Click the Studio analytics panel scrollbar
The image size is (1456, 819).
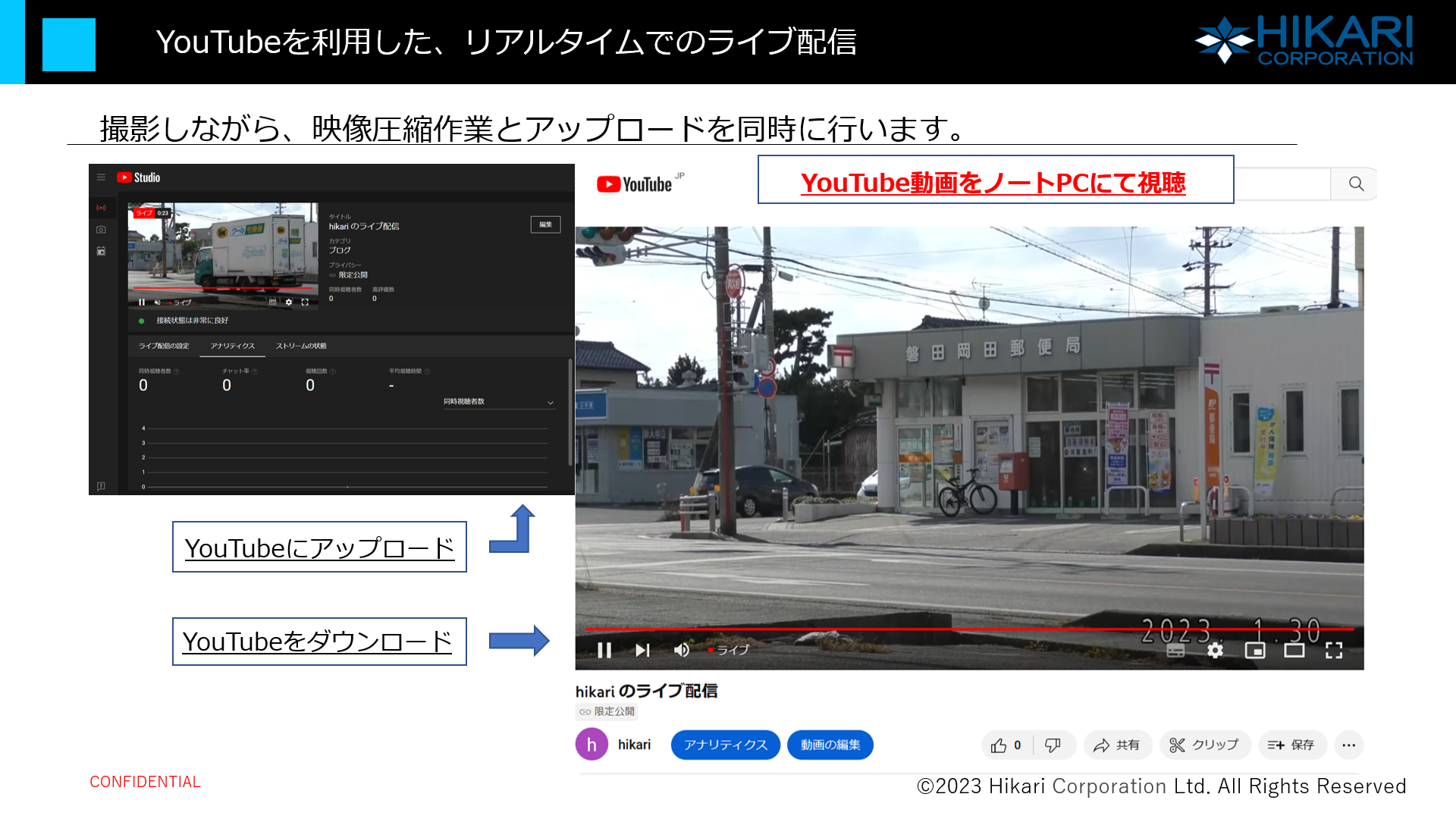click(x=570, y=412)
